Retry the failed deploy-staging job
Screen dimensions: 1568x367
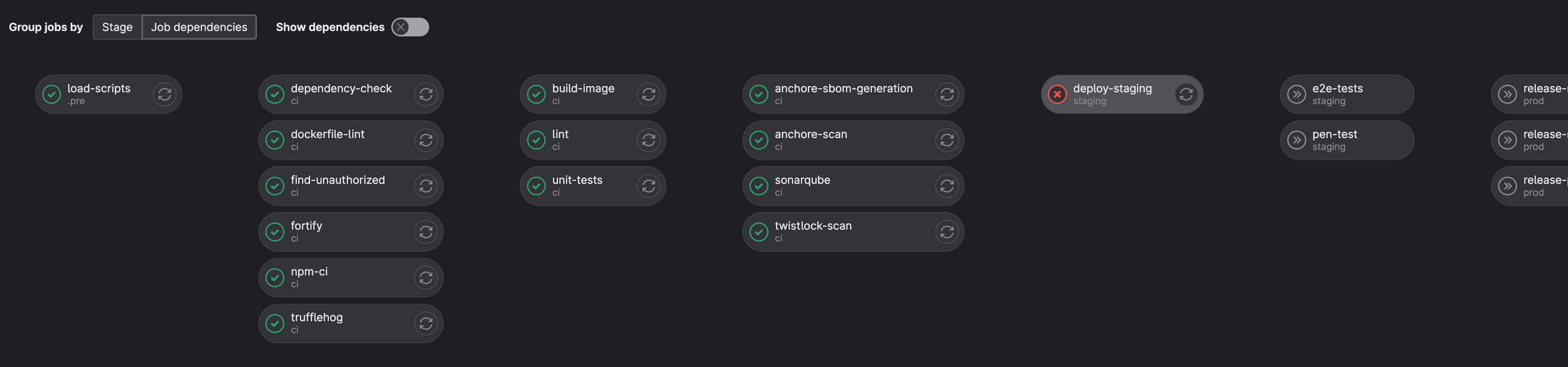(x=1186, y=95)
